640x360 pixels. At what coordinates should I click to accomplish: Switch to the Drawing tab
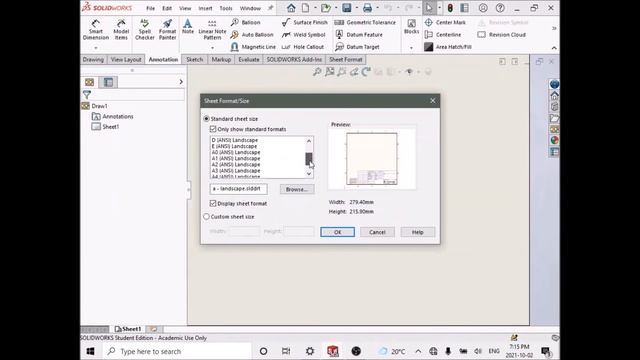93,60
